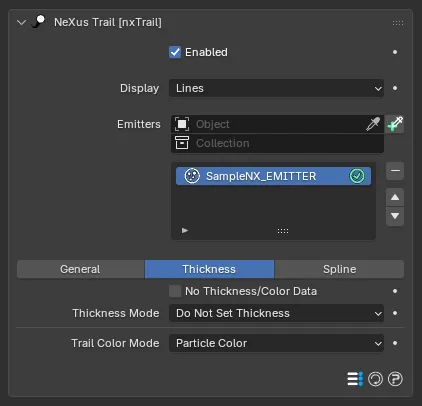This screenshot has height=406, width=422.
Task: Click animate dot next to No Thickness/Color Data
Action: tap(395, 291)
